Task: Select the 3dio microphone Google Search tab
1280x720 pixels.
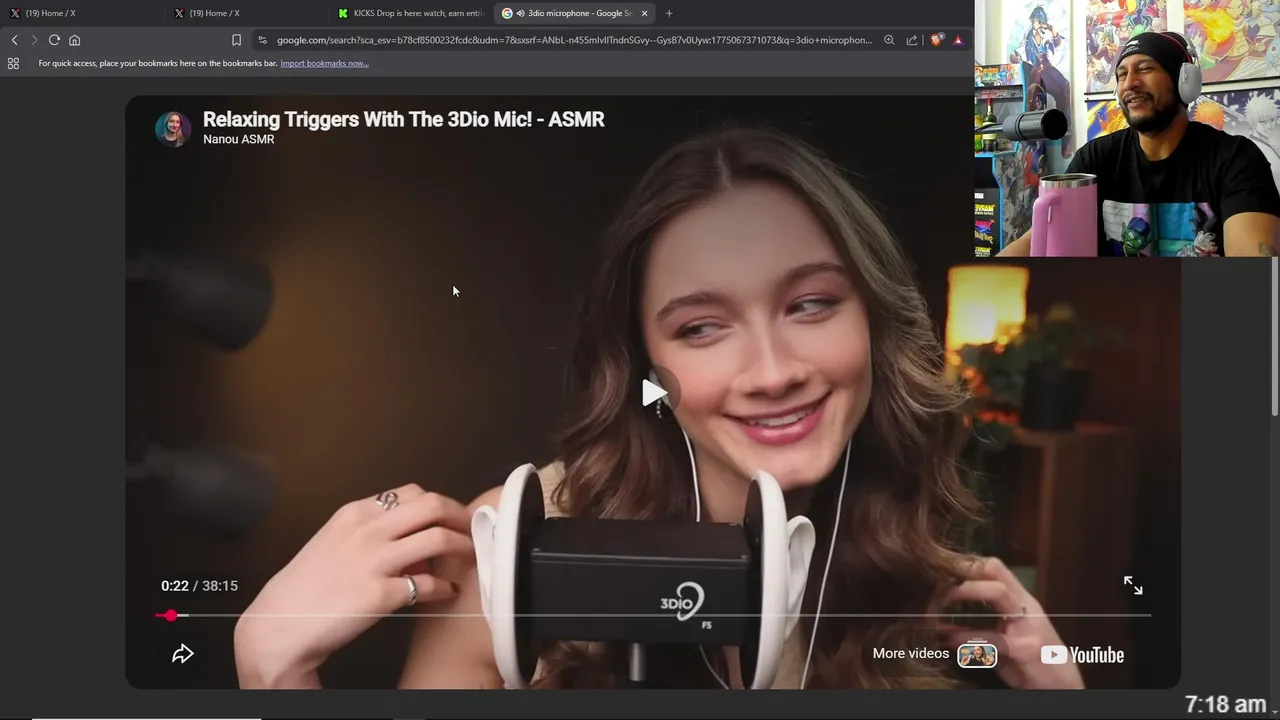Action: pos(576,13)
